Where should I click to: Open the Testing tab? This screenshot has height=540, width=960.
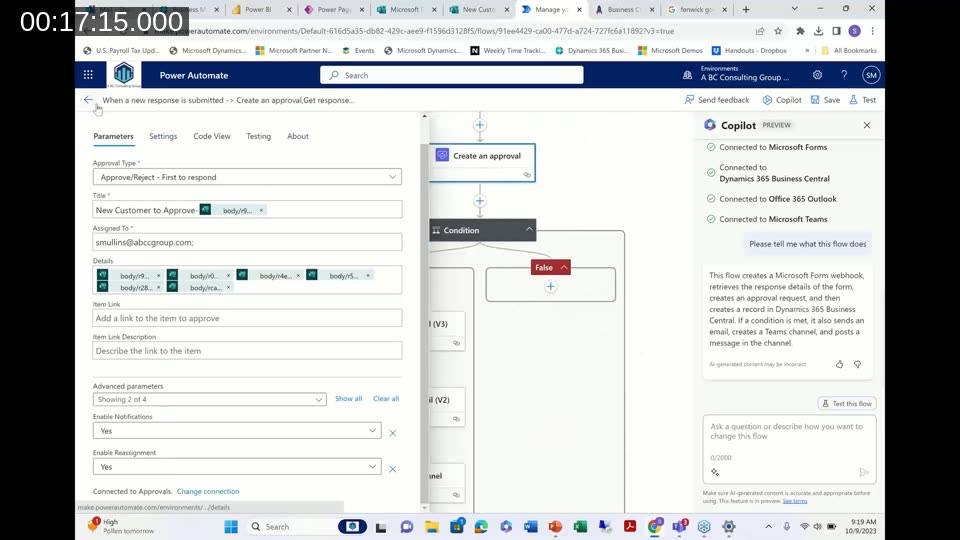[258, 136]
